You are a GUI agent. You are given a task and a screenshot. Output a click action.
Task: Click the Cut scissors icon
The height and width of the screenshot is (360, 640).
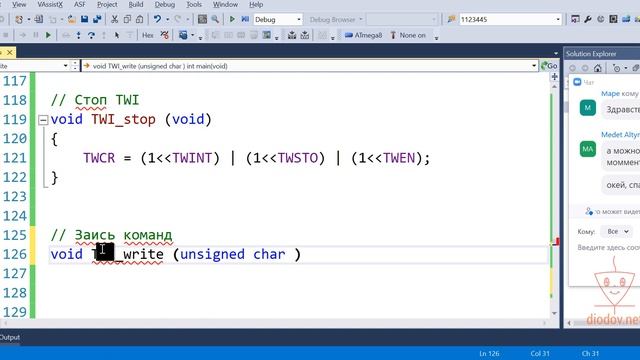pos(115,19)
